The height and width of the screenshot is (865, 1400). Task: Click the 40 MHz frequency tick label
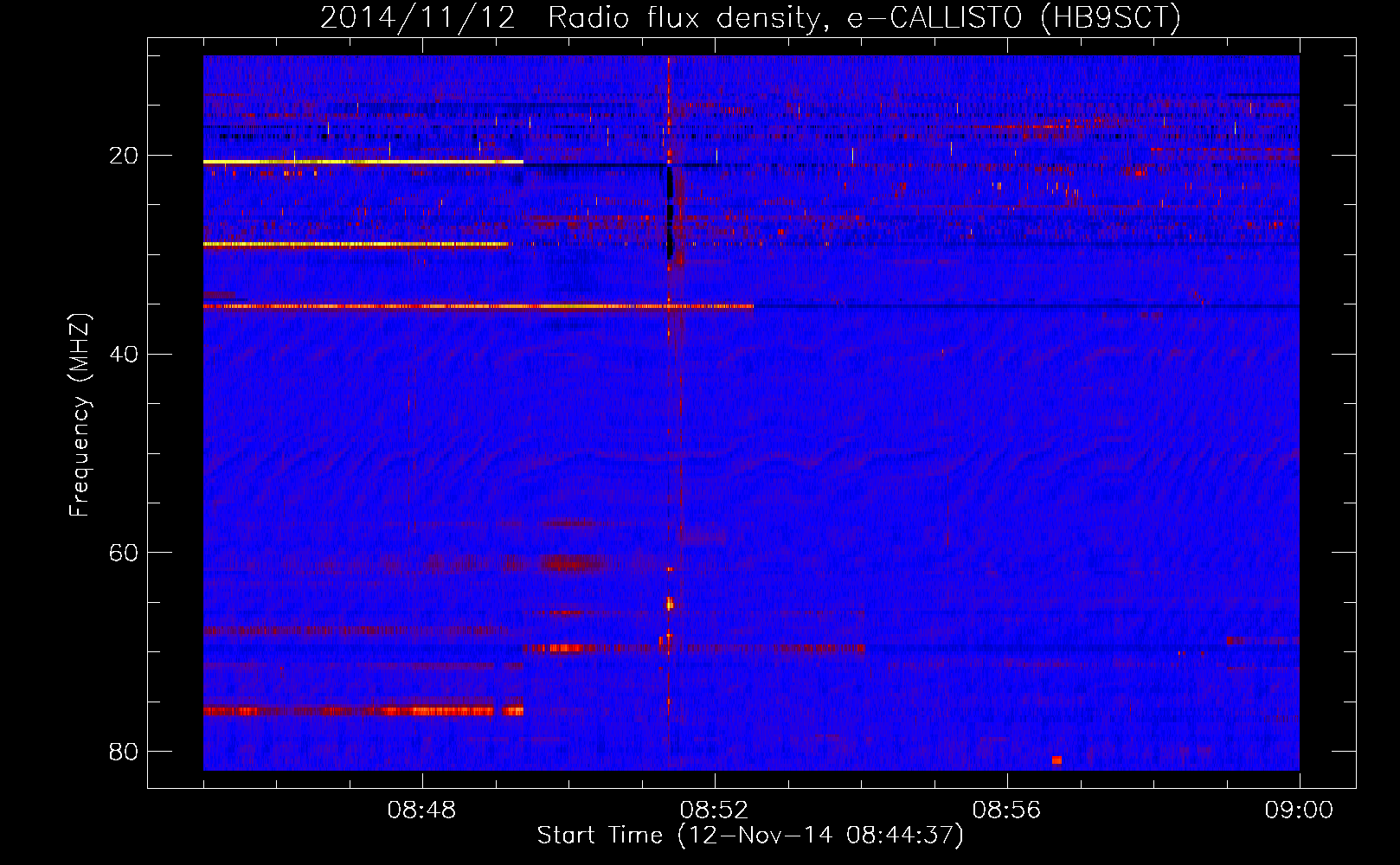124,354
